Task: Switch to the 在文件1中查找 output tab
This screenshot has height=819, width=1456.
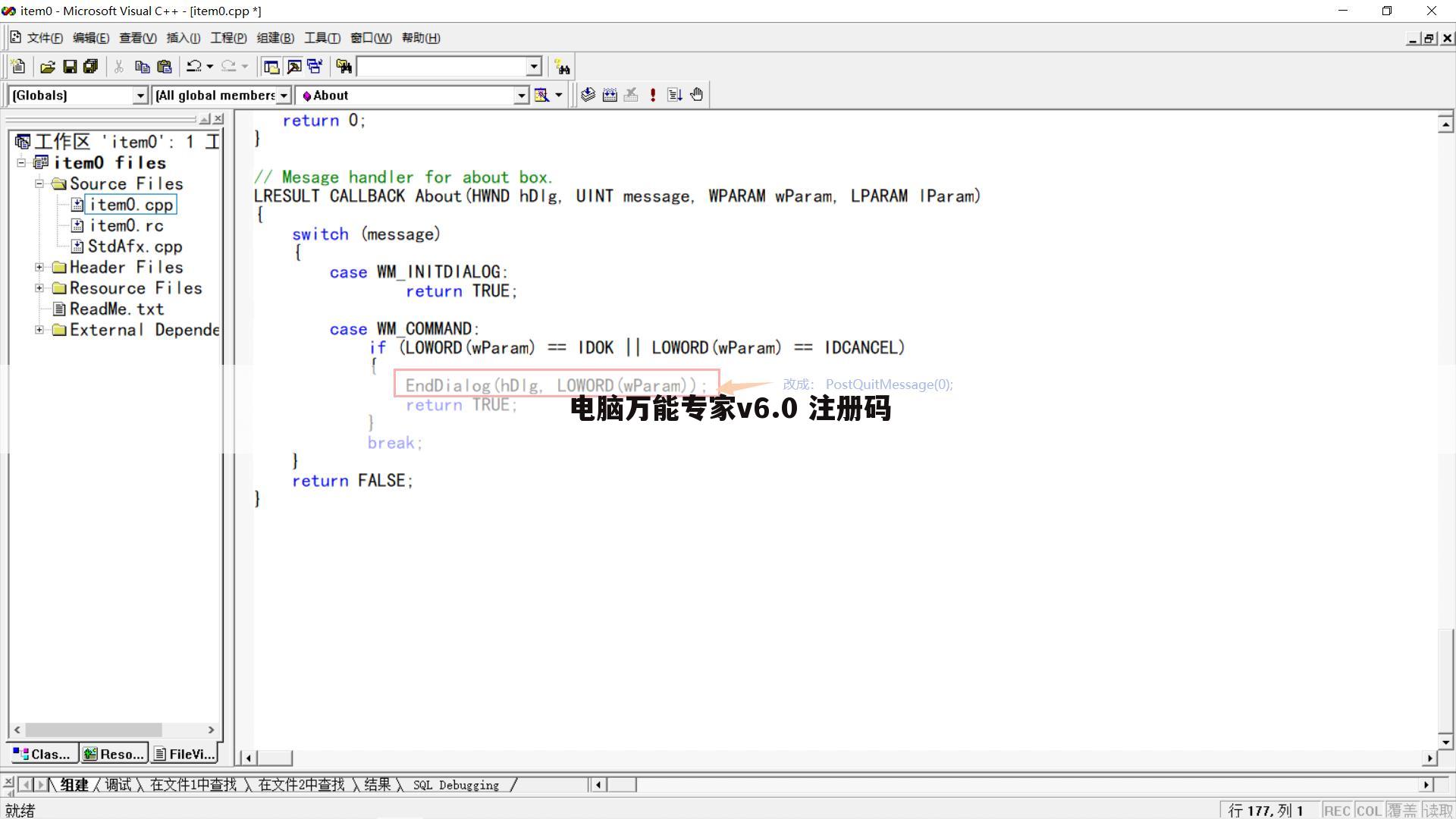Action: coord(193,785)
